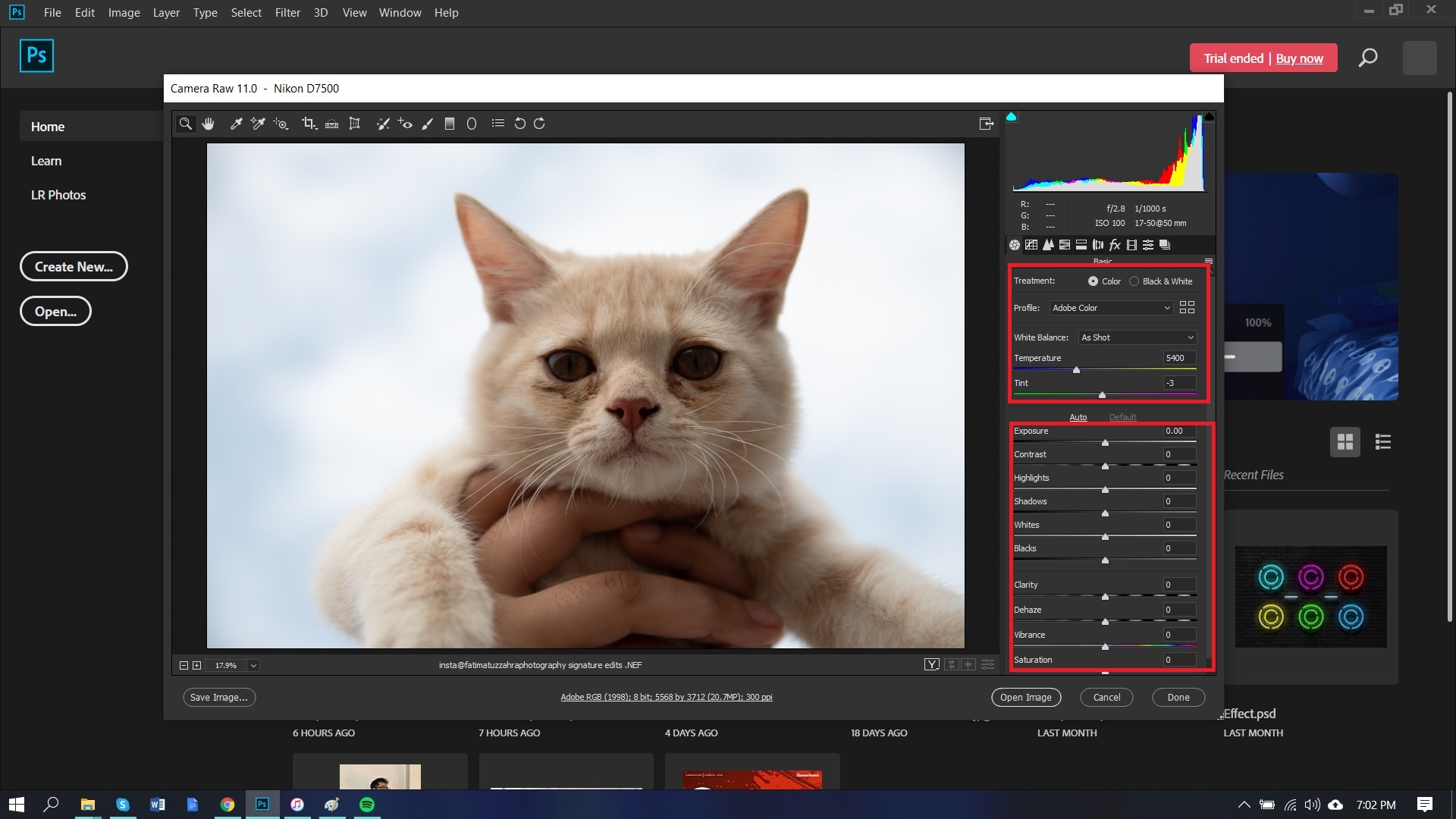This screenshot has width=1456, height=819.
Task: Open the Tone Curve panel tab
Action: 1031,245
